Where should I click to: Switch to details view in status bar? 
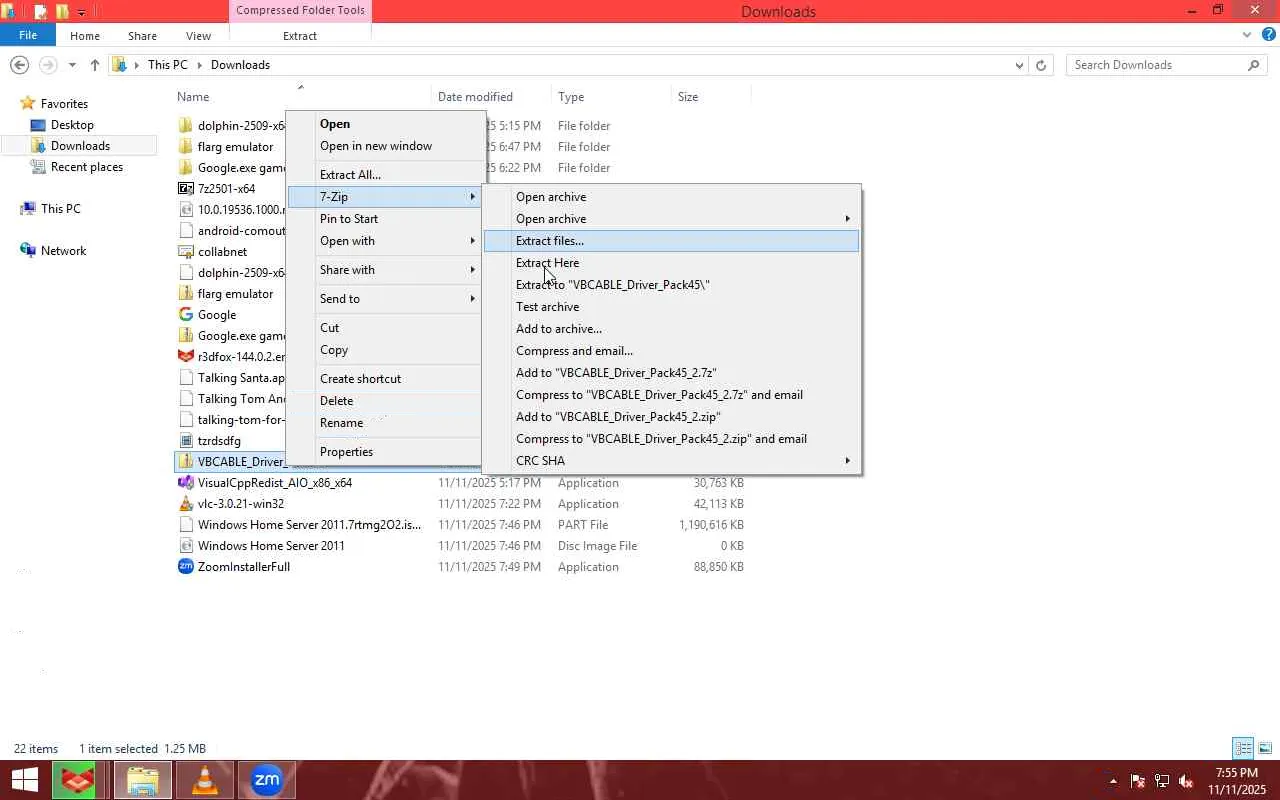tap(1243, 748)
